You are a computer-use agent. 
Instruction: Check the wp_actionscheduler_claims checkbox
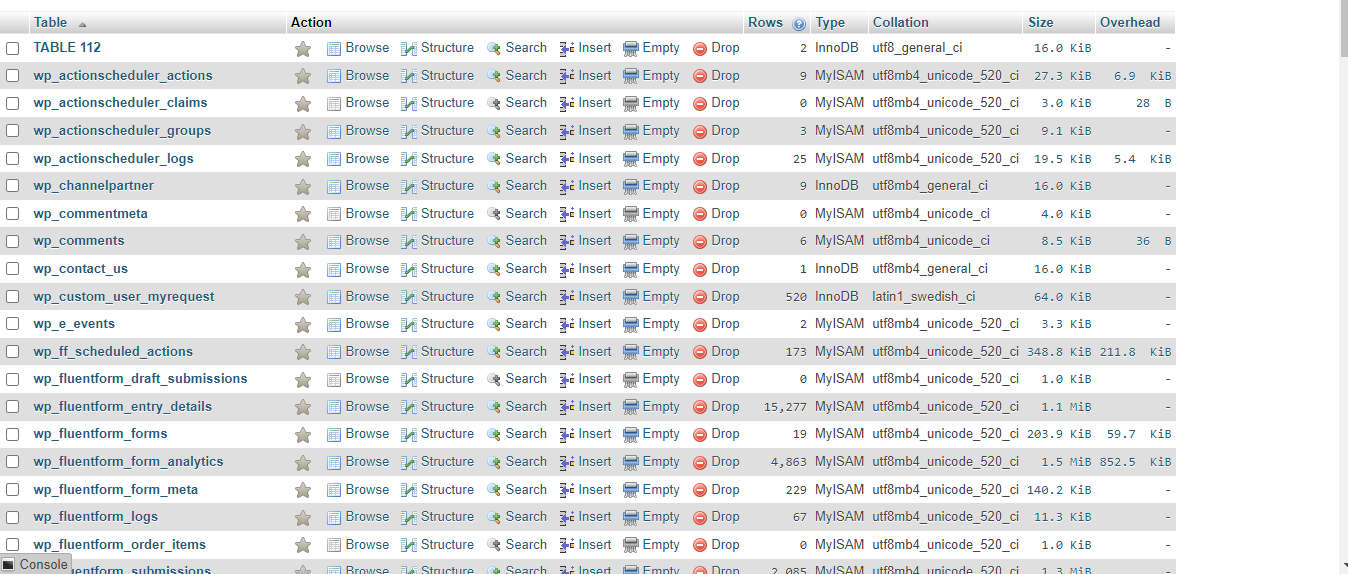13,103
